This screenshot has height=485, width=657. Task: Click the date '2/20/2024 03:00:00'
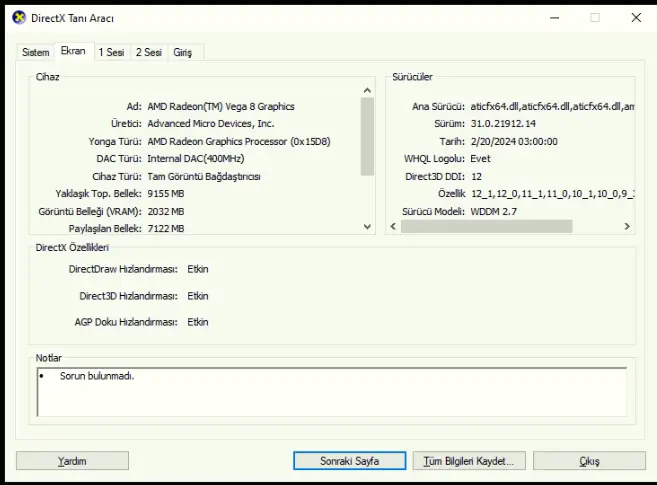tap(514, 142)
